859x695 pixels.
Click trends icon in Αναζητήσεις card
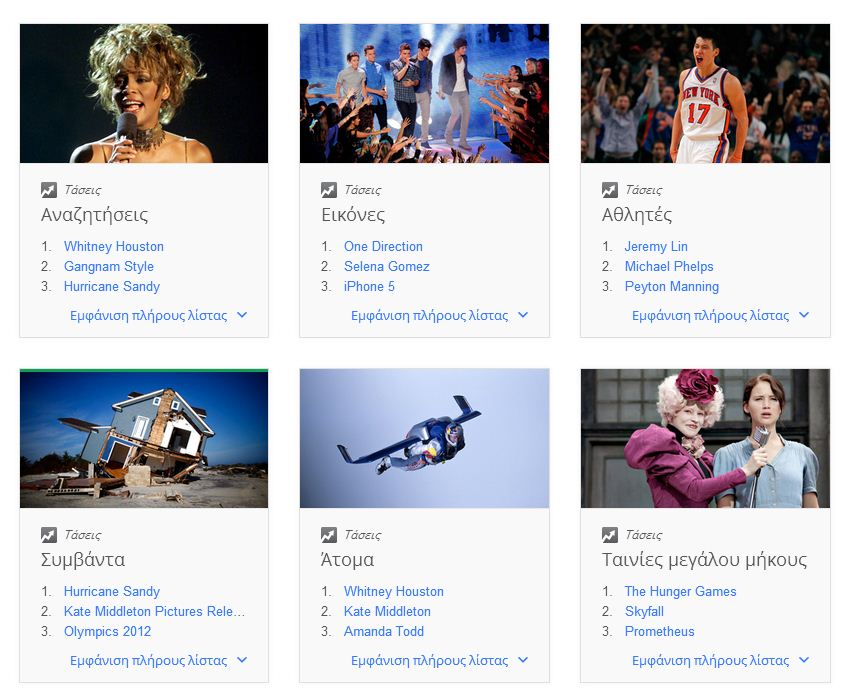pos(49,190)
